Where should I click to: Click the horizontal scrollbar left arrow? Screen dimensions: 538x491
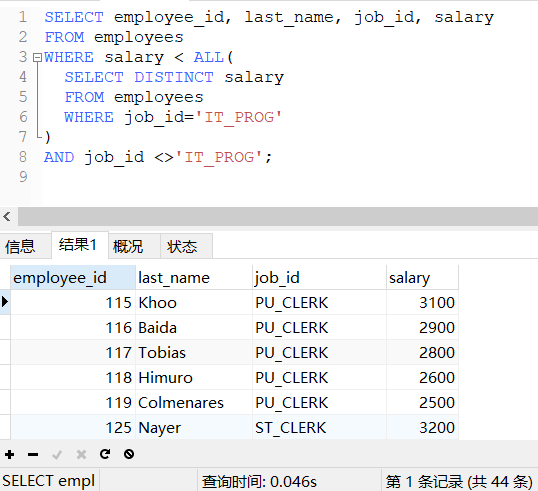click(7, 217)
